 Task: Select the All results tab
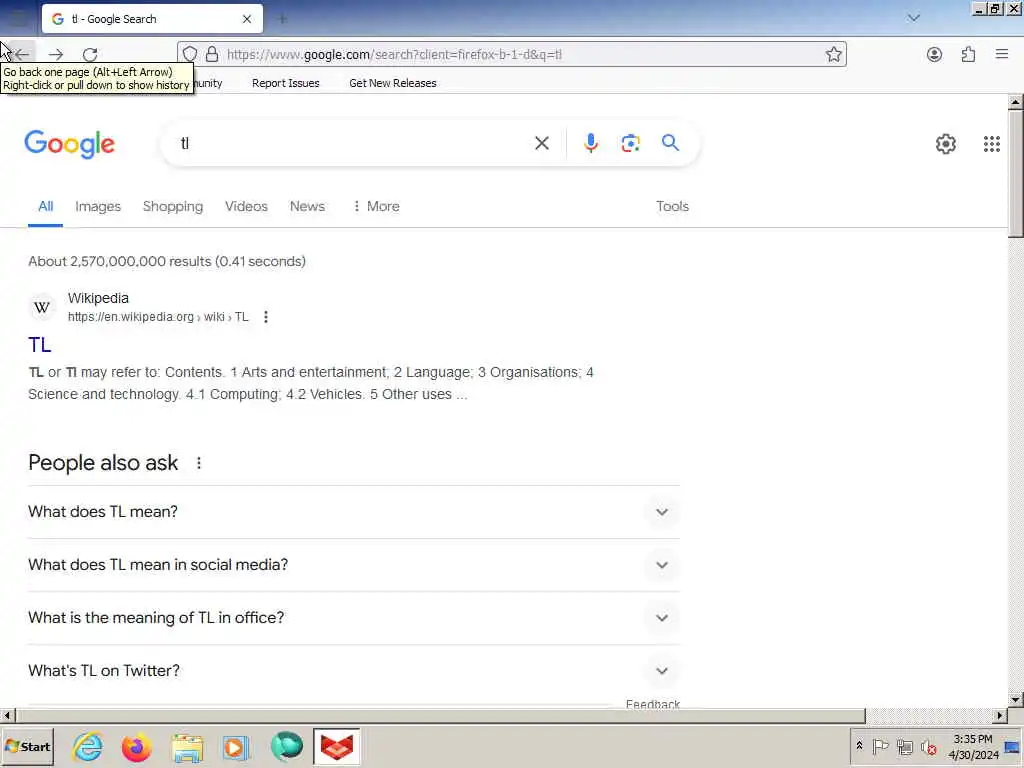click(46, 206)
